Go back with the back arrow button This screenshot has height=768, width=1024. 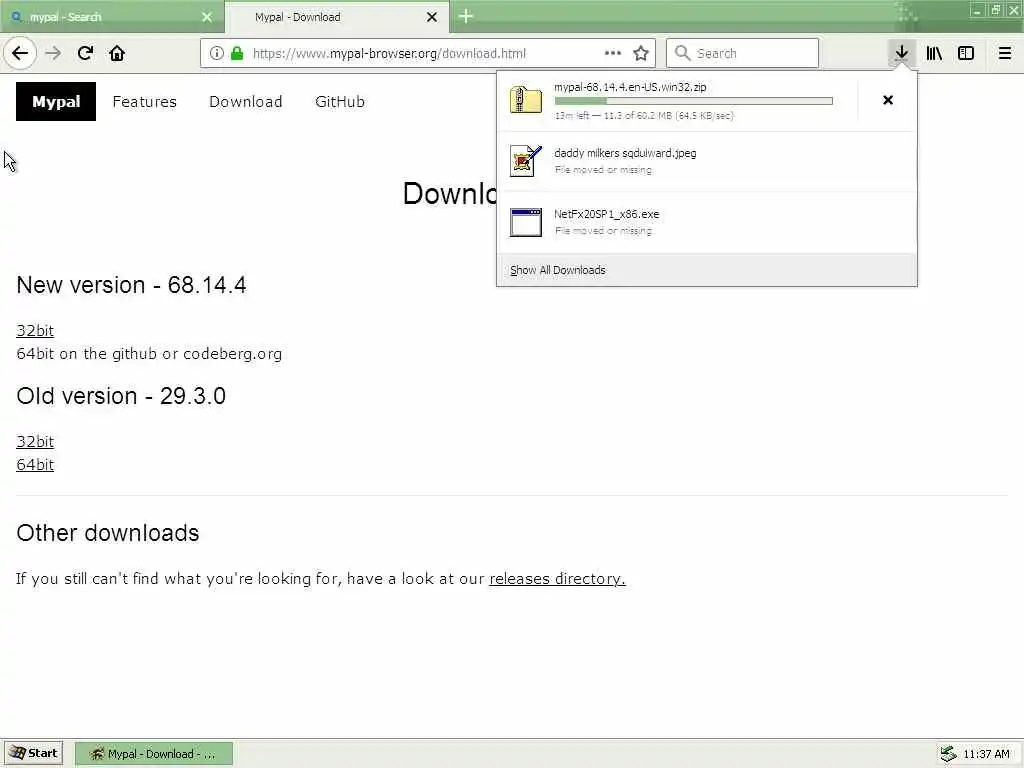(20, 54)
